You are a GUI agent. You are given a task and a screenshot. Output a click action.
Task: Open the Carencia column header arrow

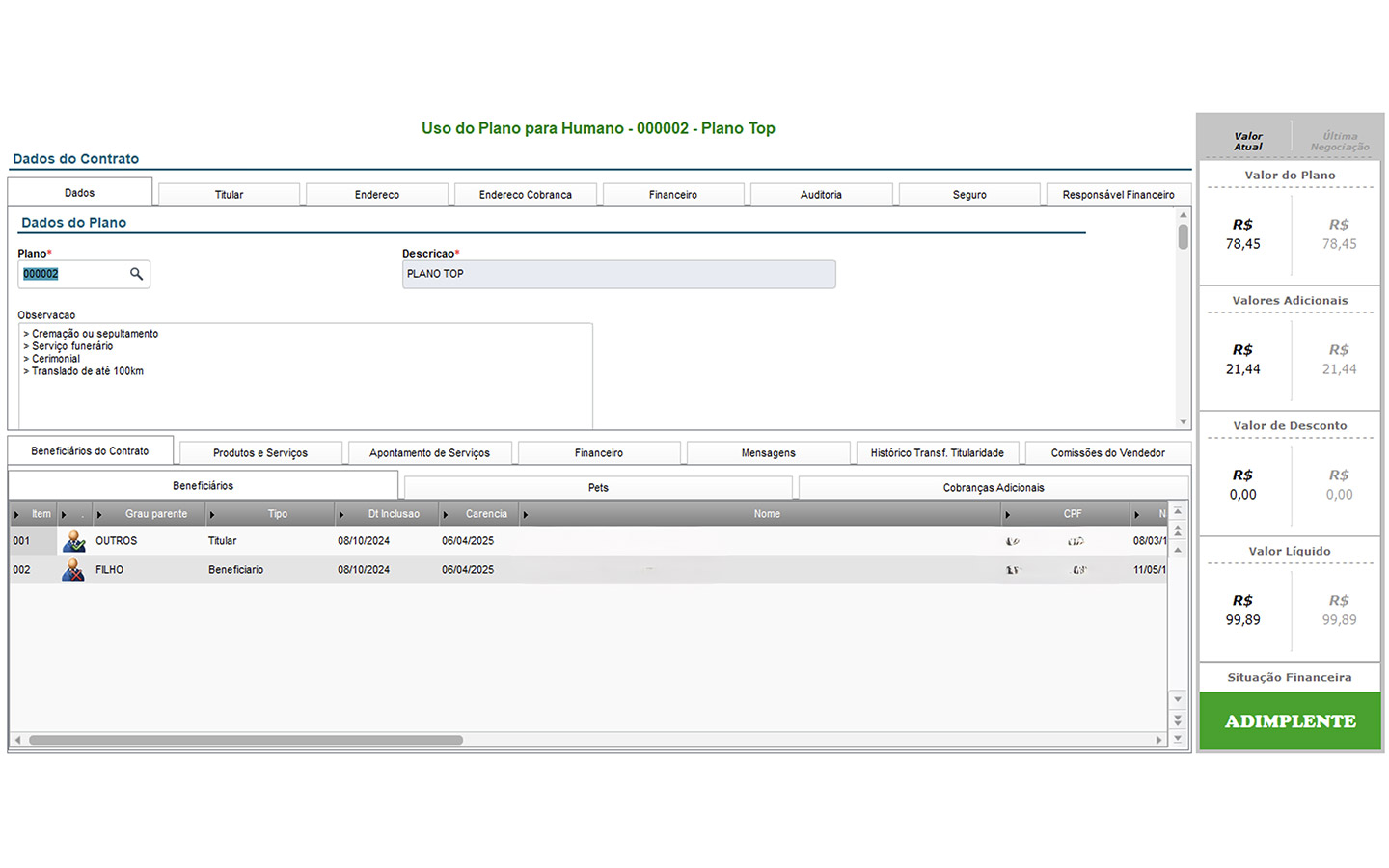point(446,514)
